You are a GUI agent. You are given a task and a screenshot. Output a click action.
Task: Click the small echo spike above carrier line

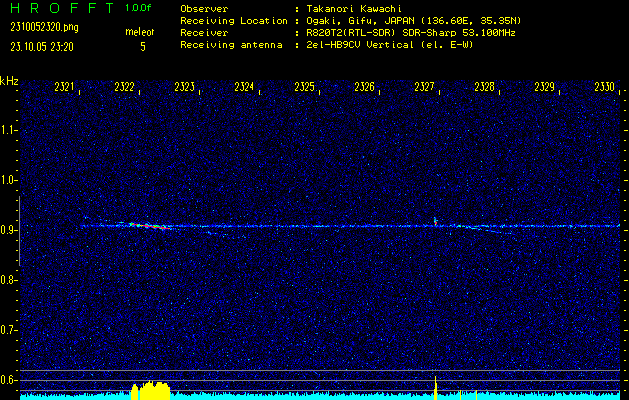coord(435,219)
